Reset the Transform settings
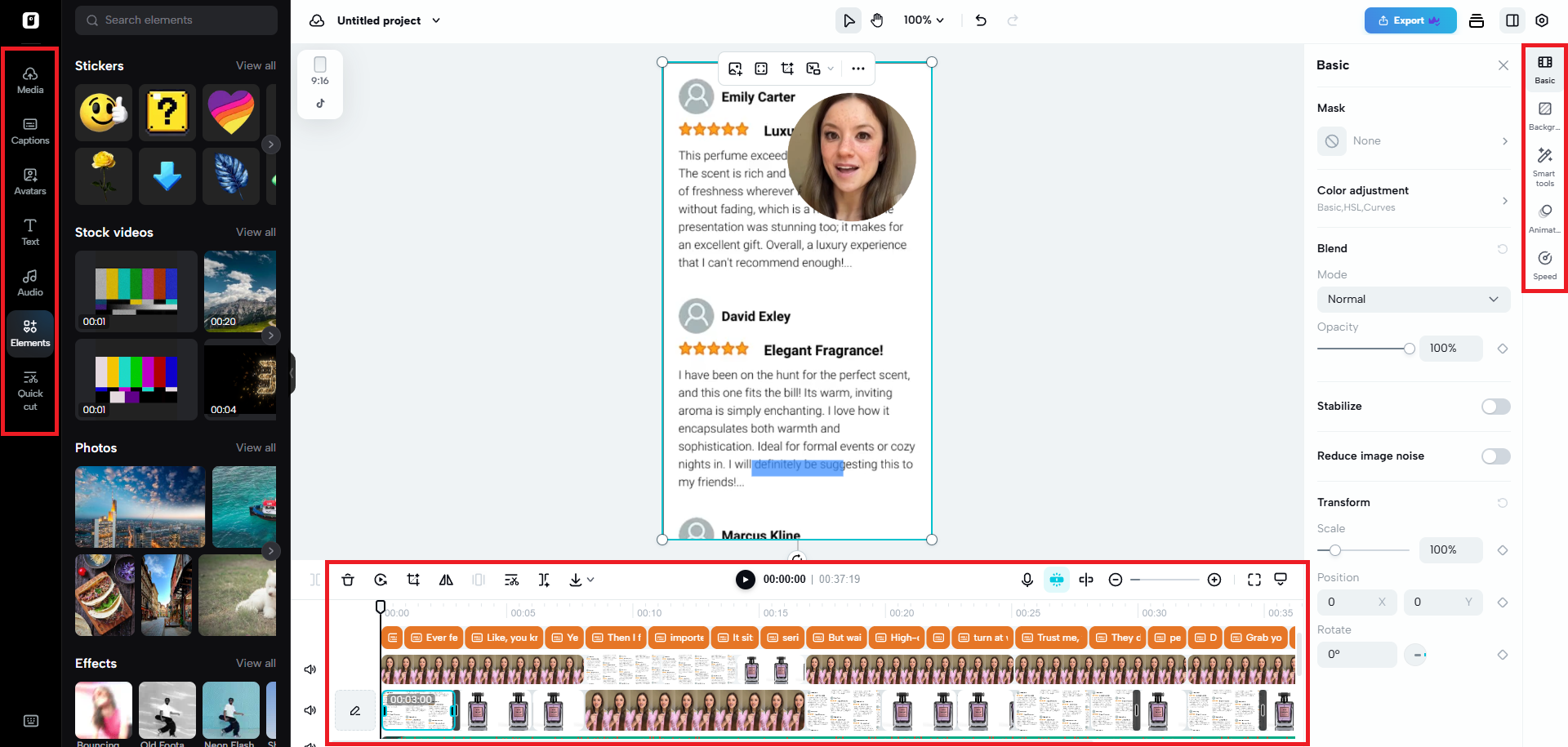This screenshot has width=1568, height=747. coord(1502,503)
